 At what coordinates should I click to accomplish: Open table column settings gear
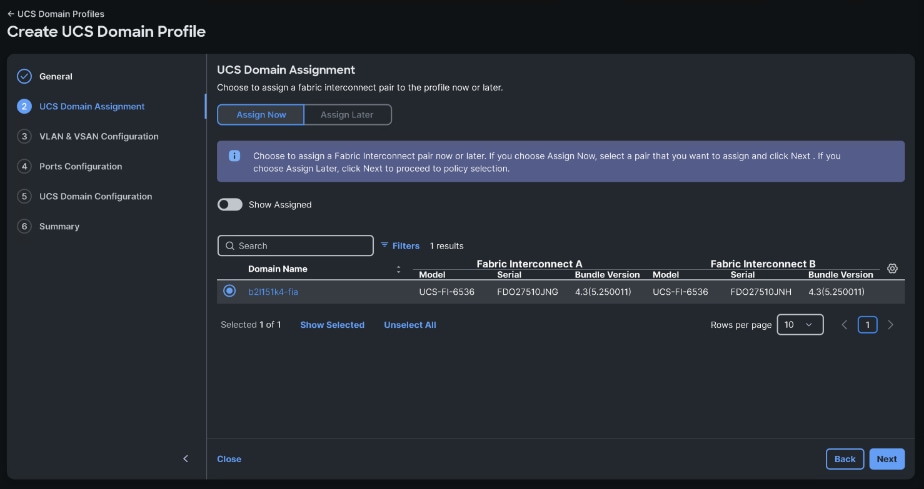coord(892,269)
